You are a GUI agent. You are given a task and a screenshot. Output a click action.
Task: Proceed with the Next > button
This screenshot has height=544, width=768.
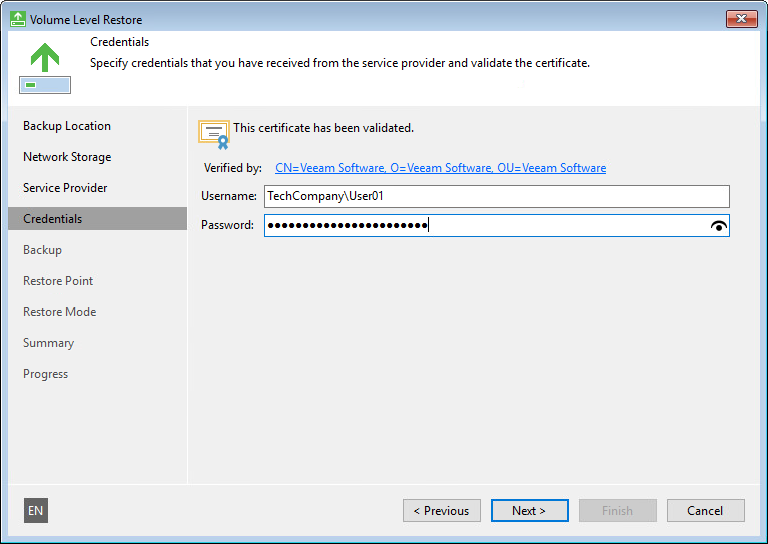(x=529, y=511)
